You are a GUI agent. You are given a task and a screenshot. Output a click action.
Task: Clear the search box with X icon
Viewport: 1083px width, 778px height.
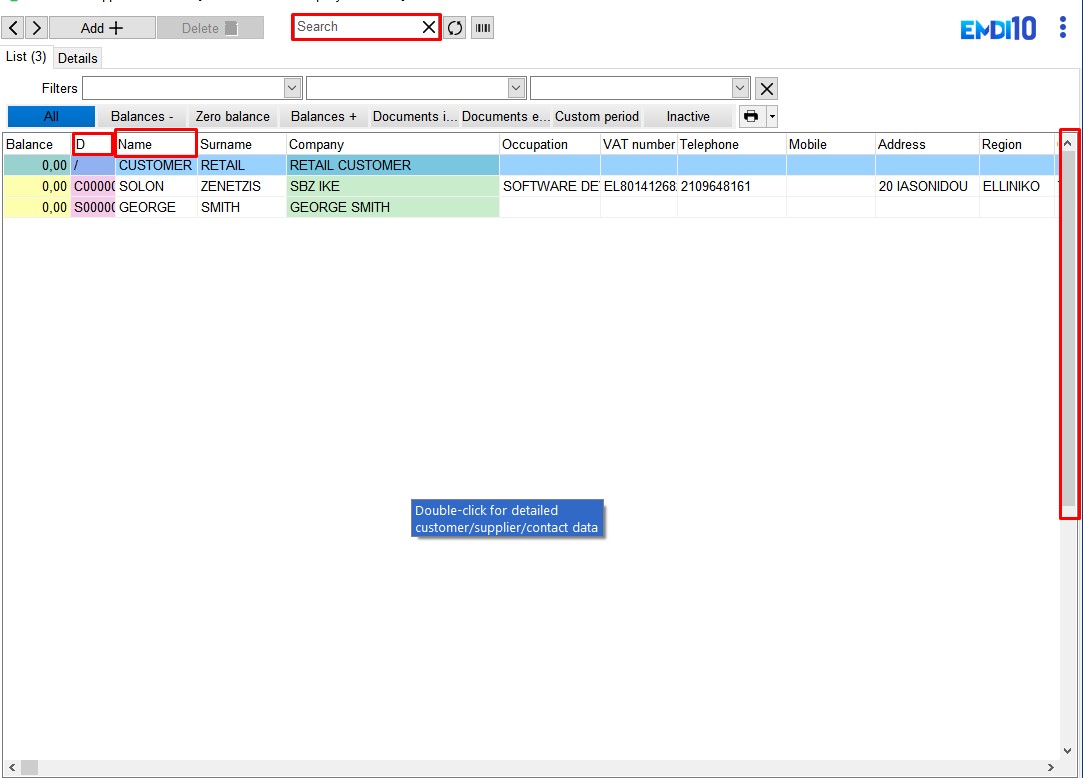(x=429, y=27)
